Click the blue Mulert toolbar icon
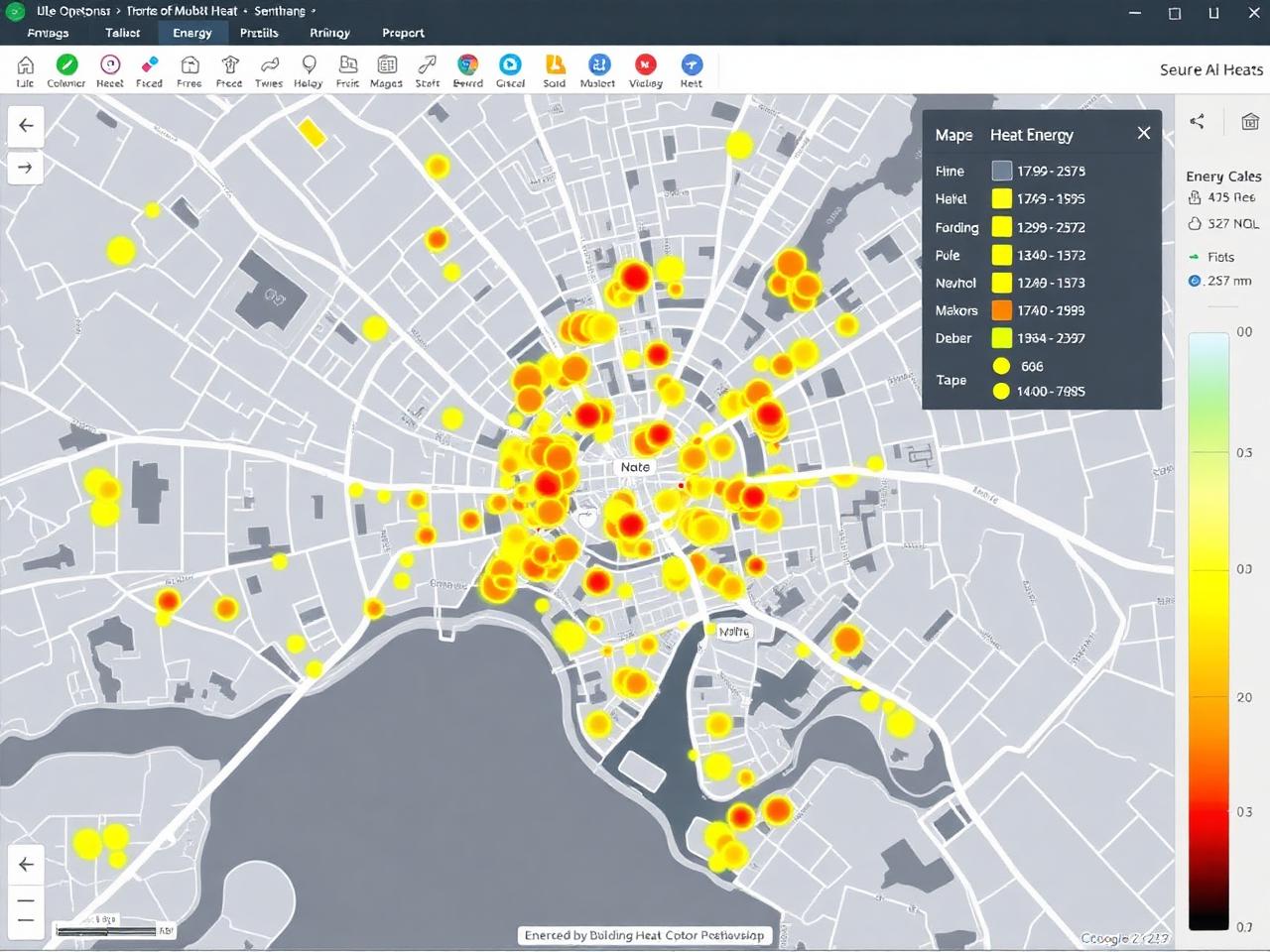The image size is (1270, 952). pos(598,65)
